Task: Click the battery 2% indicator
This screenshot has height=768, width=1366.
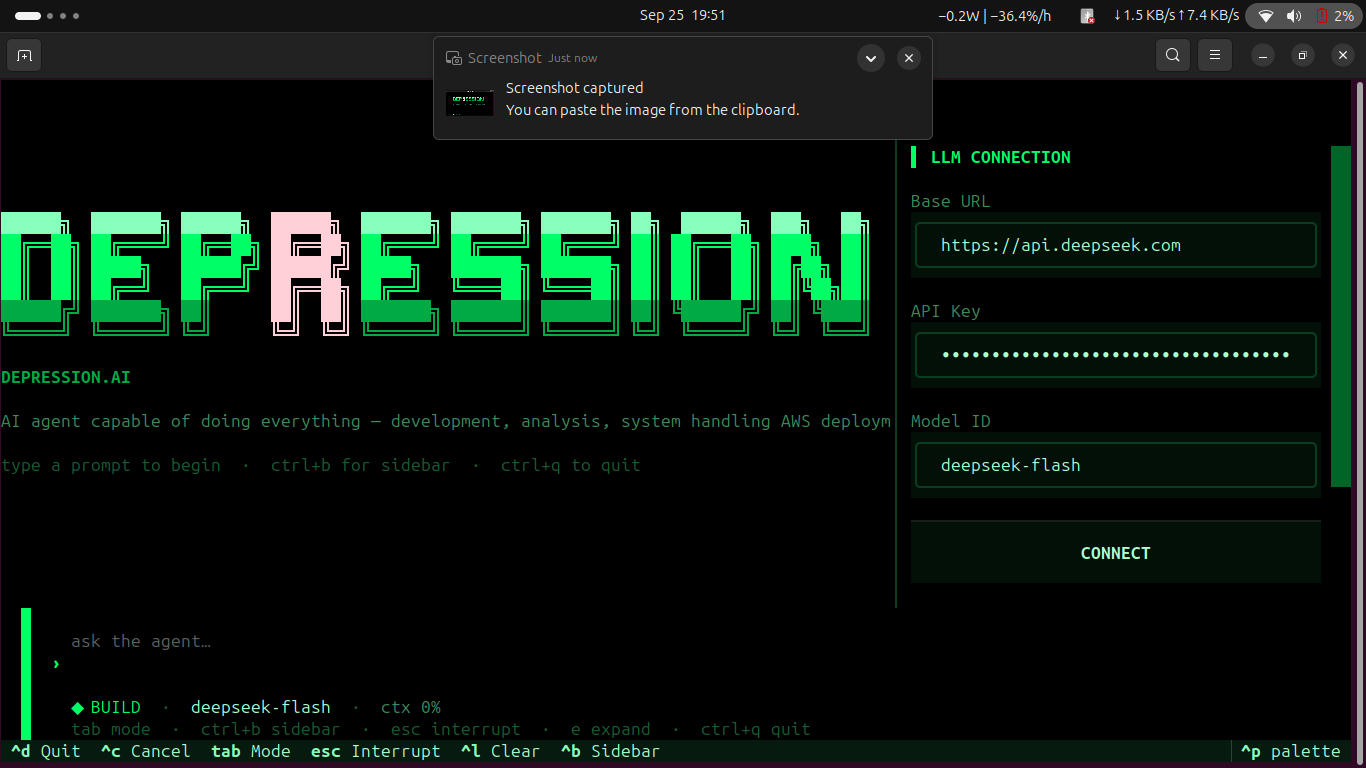Action: [x=1335, y=15]
